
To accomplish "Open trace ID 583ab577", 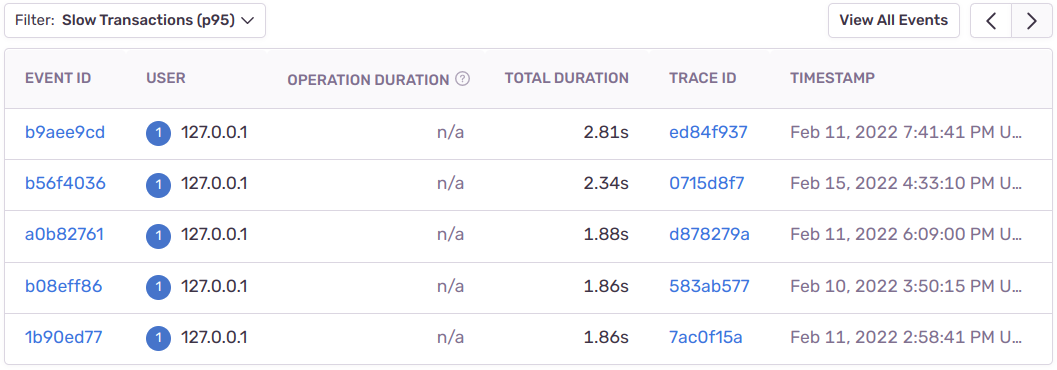I will tap(709, 286).
